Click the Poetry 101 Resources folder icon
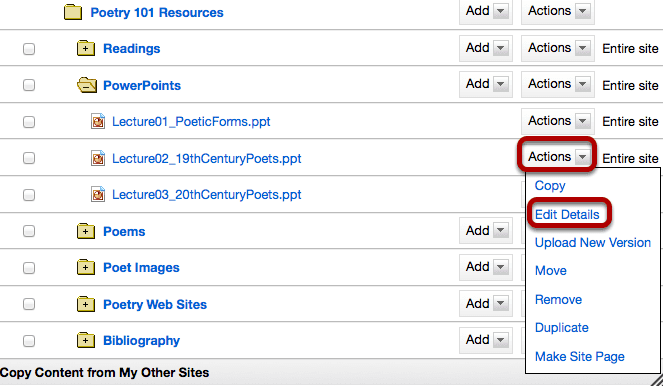Viewport: 663px width, 386px height. click(x=73, y=12)
